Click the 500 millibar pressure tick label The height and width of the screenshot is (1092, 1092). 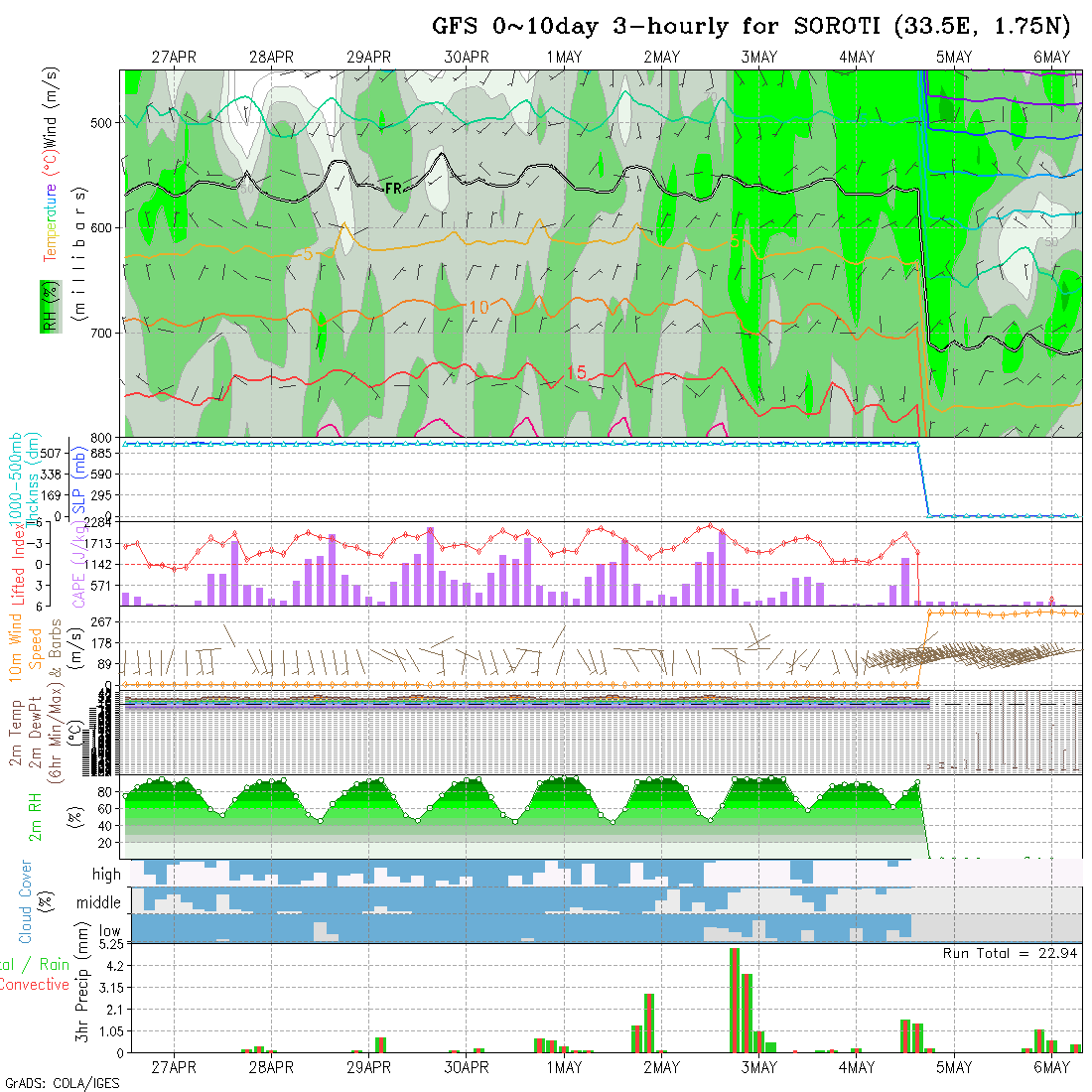tap(103, 123)
